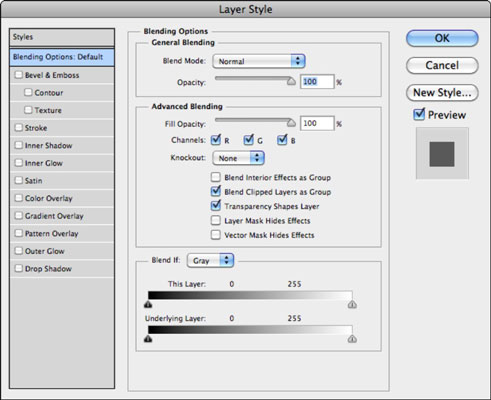Open the Gradient Overlay settings row
The width and height of the screenshot is (491, 400).
[x=62, y=216]
